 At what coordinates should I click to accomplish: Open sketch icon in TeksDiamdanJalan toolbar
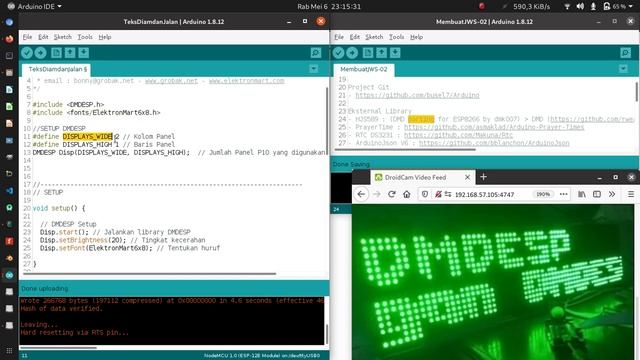pyautogui.click(x=70, y=53)
